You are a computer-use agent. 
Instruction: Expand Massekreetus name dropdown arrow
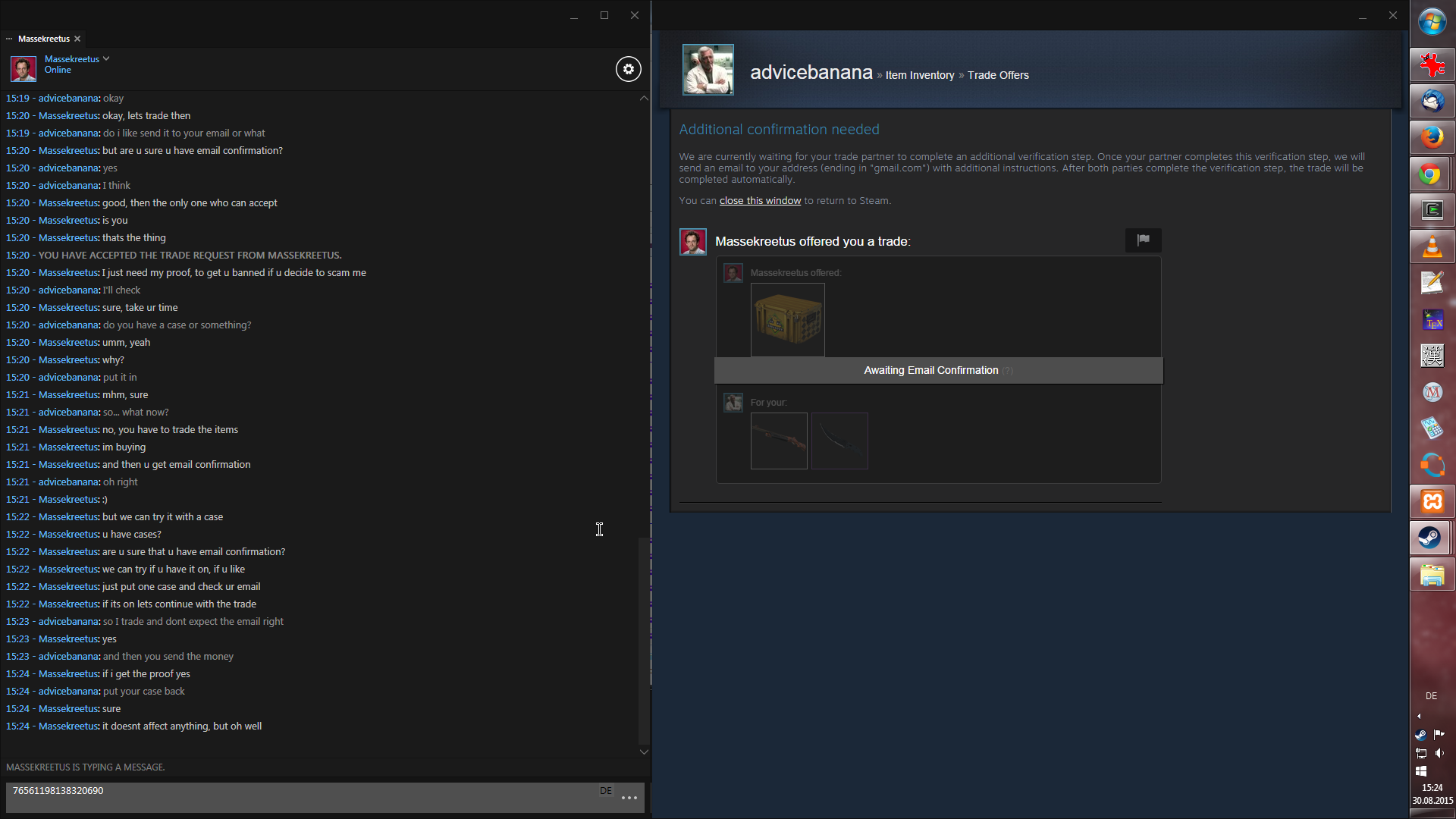click(x=106, y=58)
